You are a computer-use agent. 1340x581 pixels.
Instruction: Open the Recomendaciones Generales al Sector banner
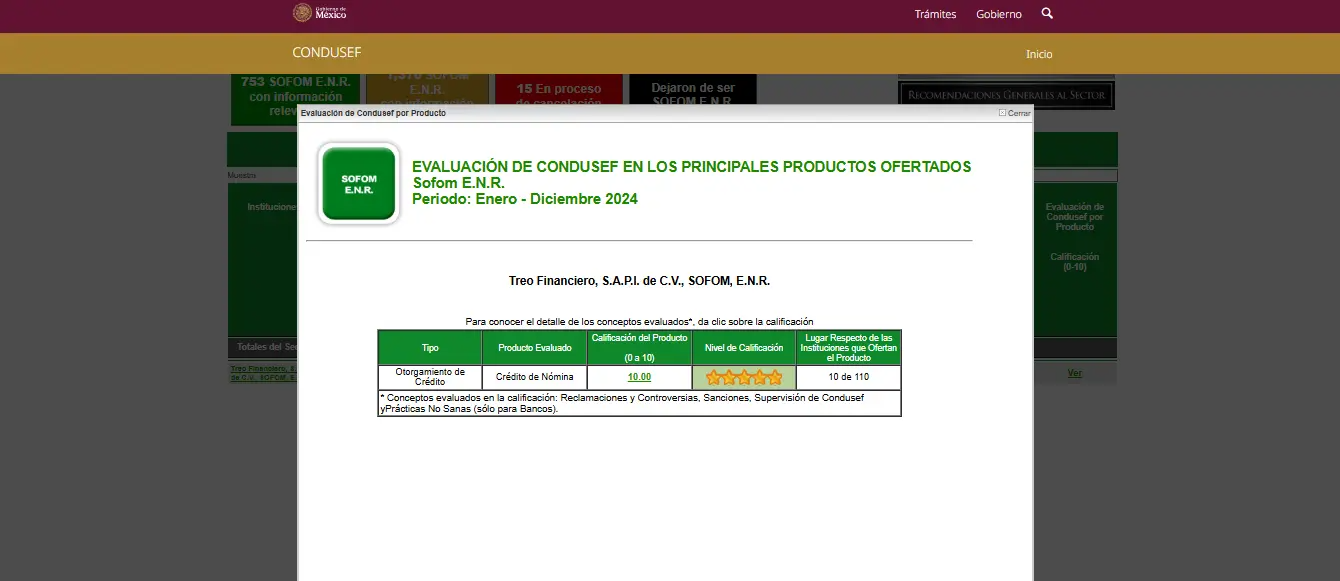(x=1005, y=95)
